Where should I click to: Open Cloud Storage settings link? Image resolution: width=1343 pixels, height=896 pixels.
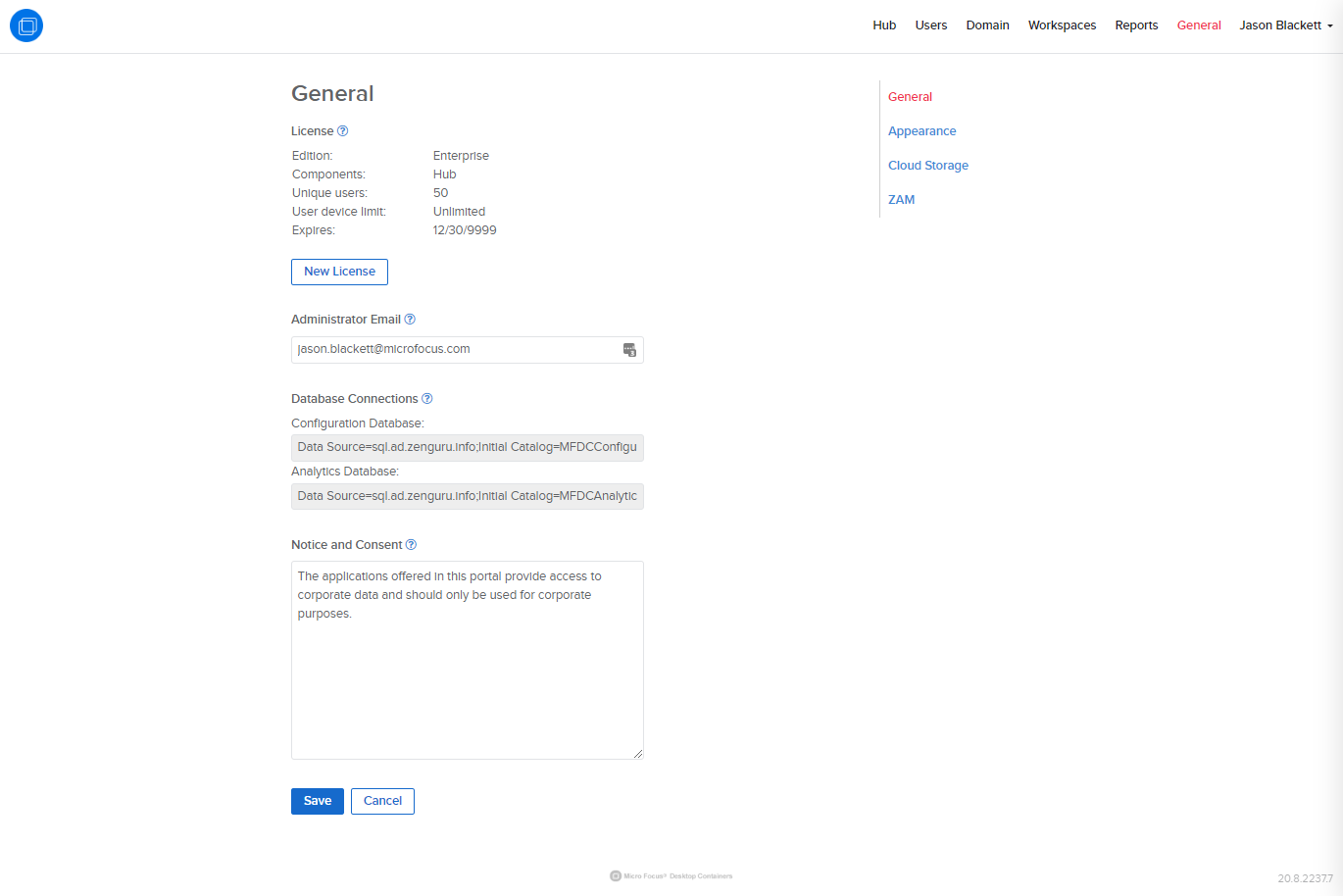pos(927,166)
